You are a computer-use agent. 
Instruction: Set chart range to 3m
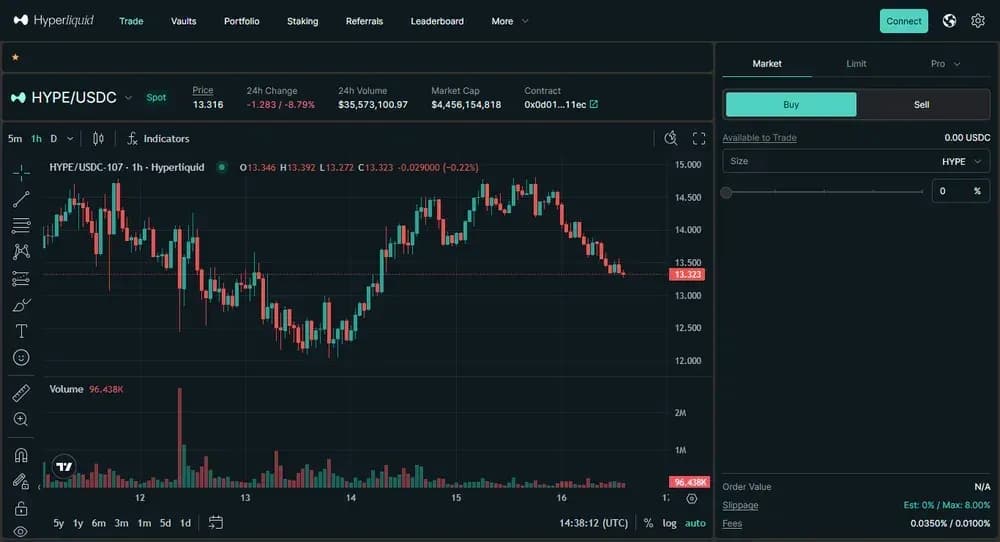tap(121, 523)
